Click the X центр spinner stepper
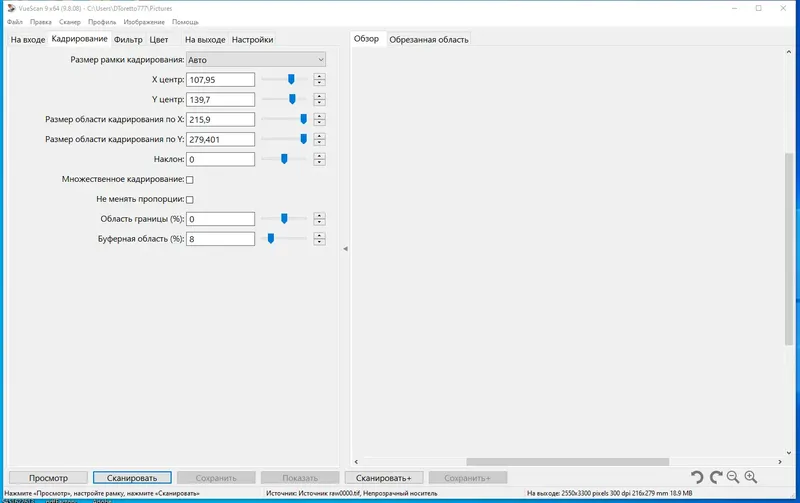Viewport: 800px width, 503px height. tap(319, 80)
